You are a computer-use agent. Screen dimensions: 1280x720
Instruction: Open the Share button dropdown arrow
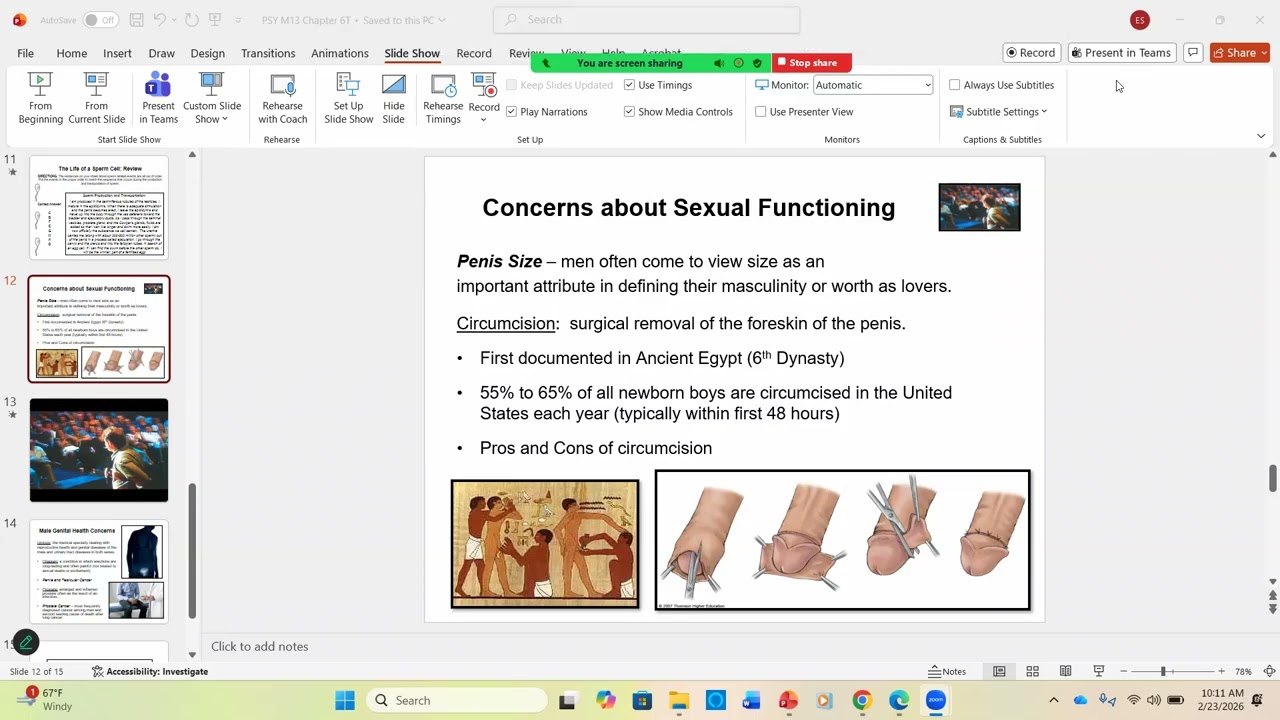point(1264,53)
